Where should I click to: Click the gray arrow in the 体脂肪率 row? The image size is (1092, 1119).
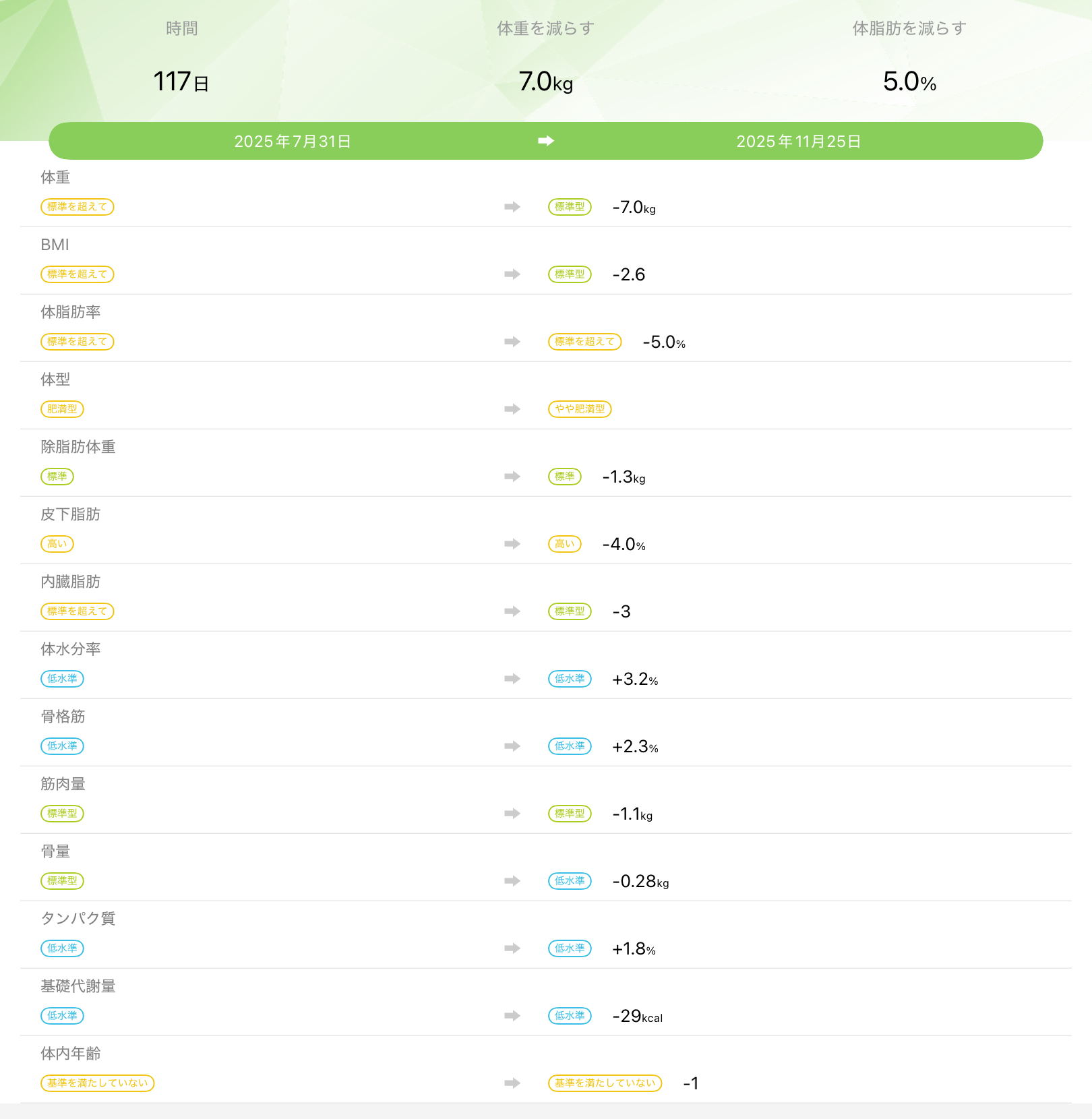(512, 342)
